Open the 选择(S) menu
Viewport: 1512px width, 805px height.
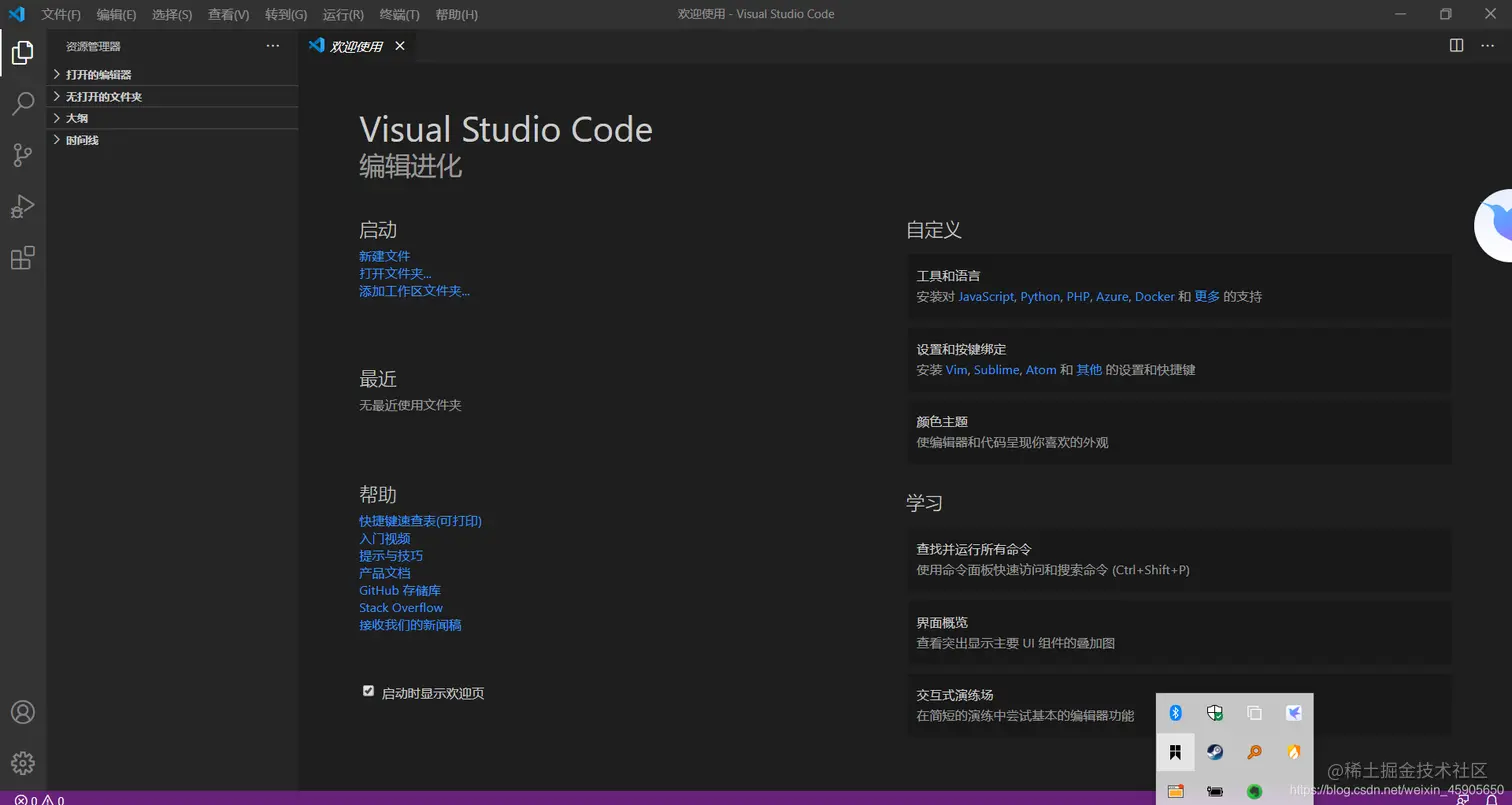[x=172, y=14]
